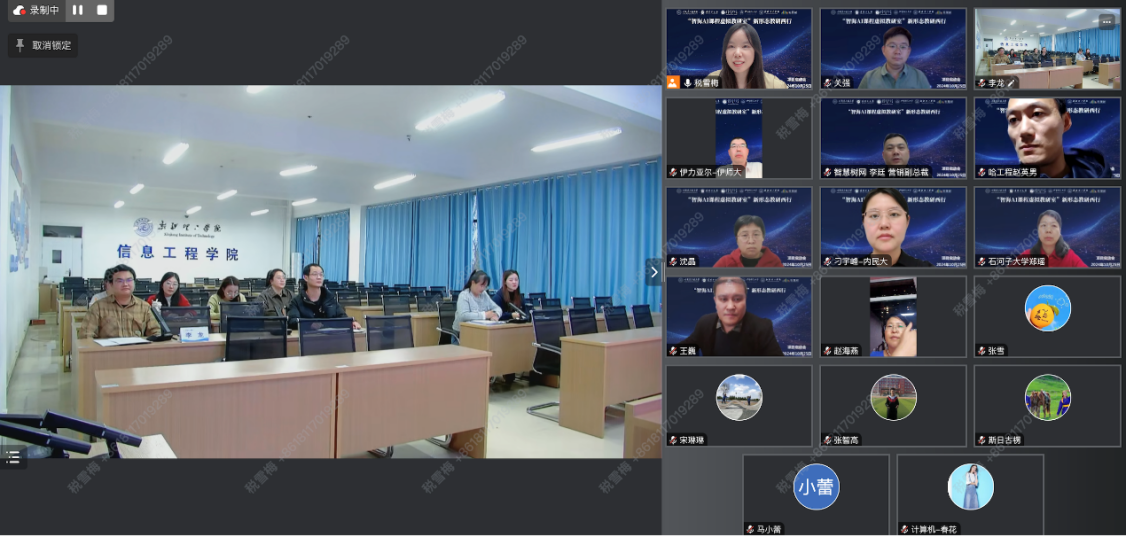Screen dimensions: 1126x537
Task: Click the 录制中 cloud recording indicator
Action: tap(37, 10)
